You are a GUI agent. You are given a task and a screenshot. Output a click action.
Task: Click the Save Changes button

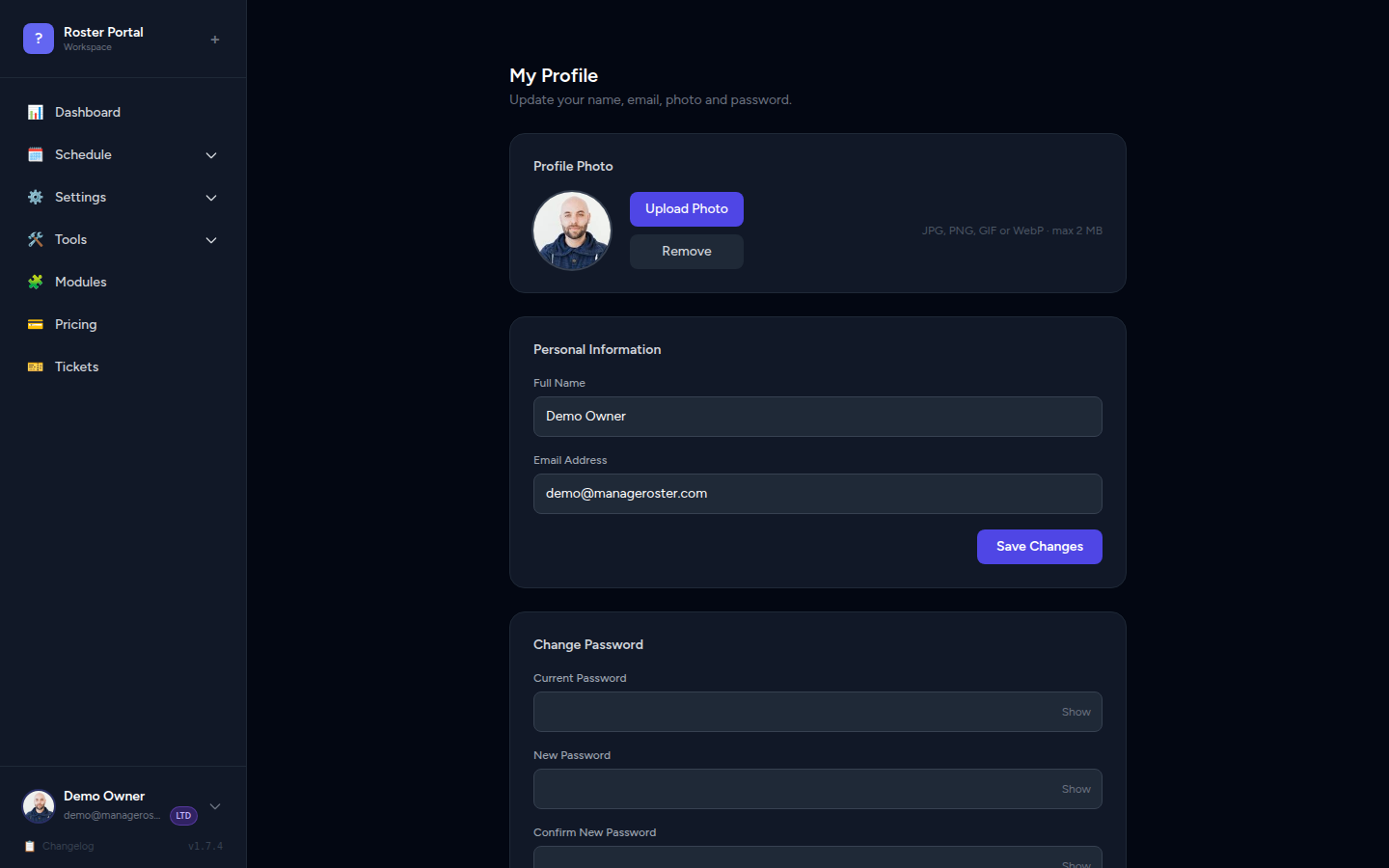click(x=1039, y=547)
